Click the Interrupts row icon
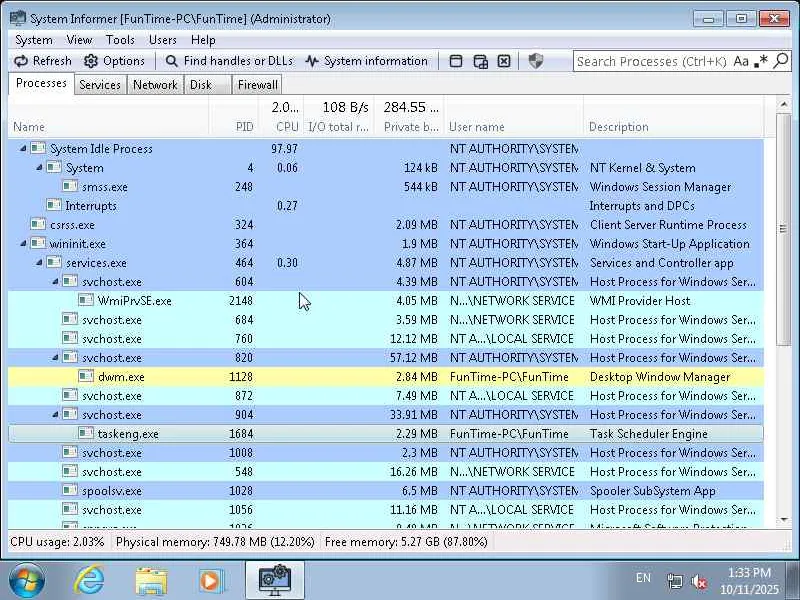This screenshot has width=800, height=600. [54, 205]
